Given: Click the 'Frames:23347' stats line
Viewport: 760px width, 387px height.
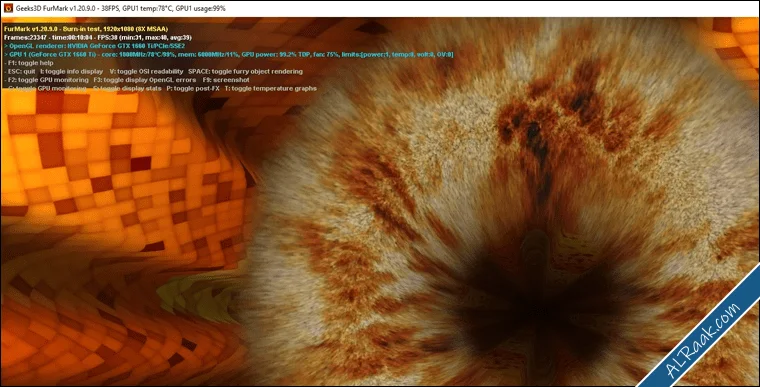Looking at the screenshot, I should tap(98, 37).
